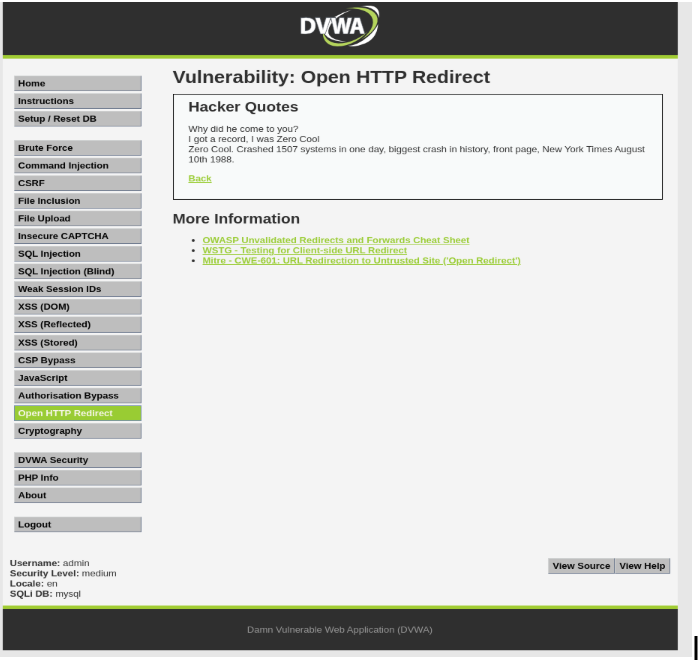
Task: Open SQL Injection (Blind) page
Action: pyautogui.click(x=77, y=271)
